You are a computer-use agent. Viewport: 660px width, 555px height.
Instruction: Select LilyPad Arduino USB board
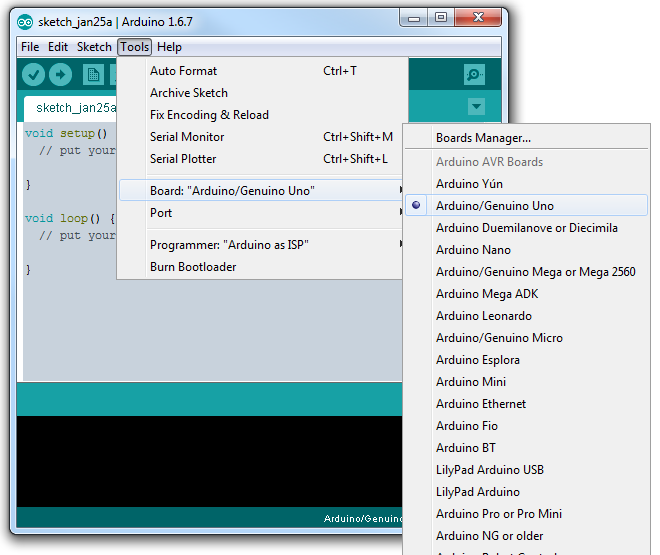point(526,470)
